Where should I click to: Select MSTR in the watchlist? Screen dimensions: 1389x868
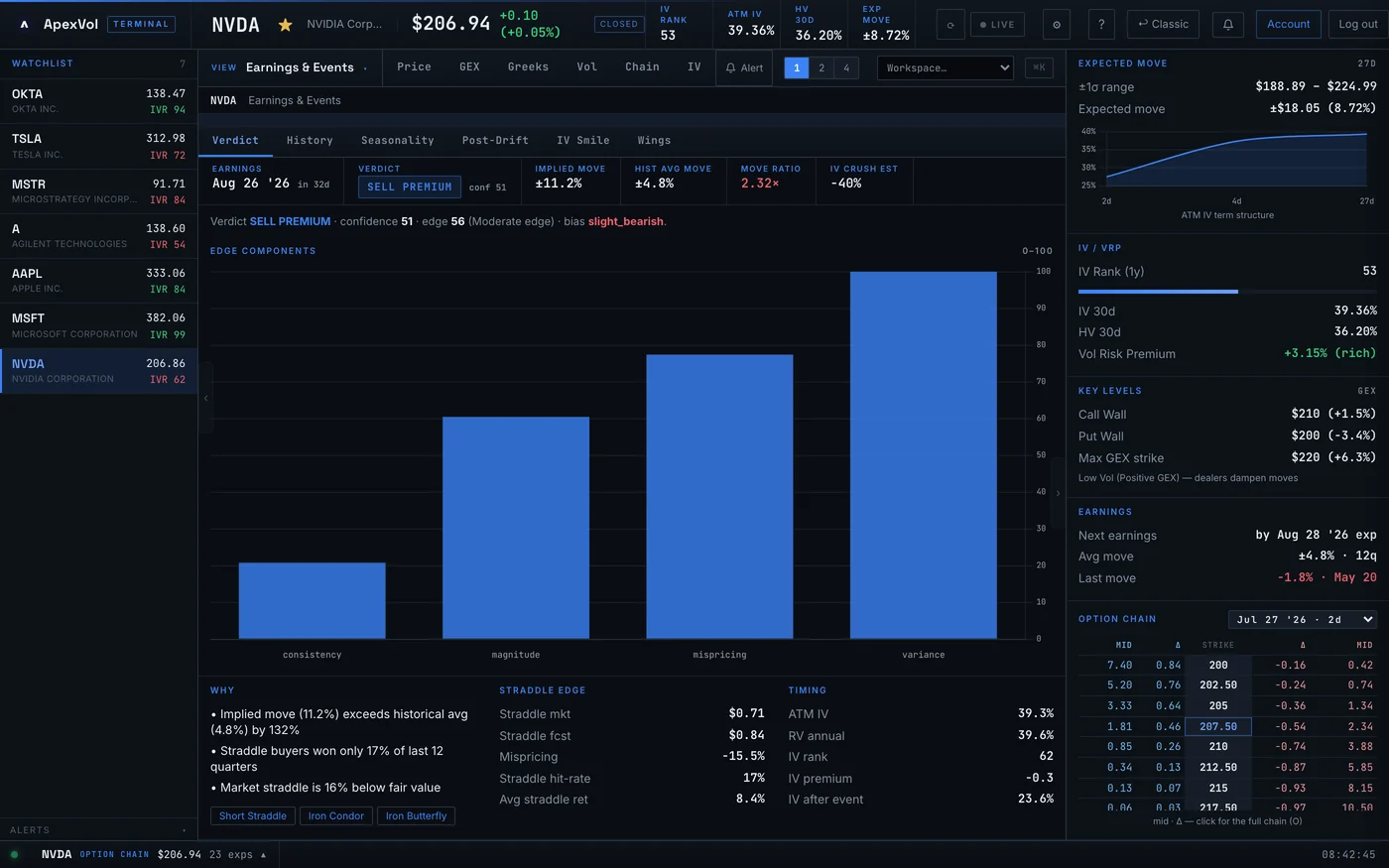(x=98, y=191)
